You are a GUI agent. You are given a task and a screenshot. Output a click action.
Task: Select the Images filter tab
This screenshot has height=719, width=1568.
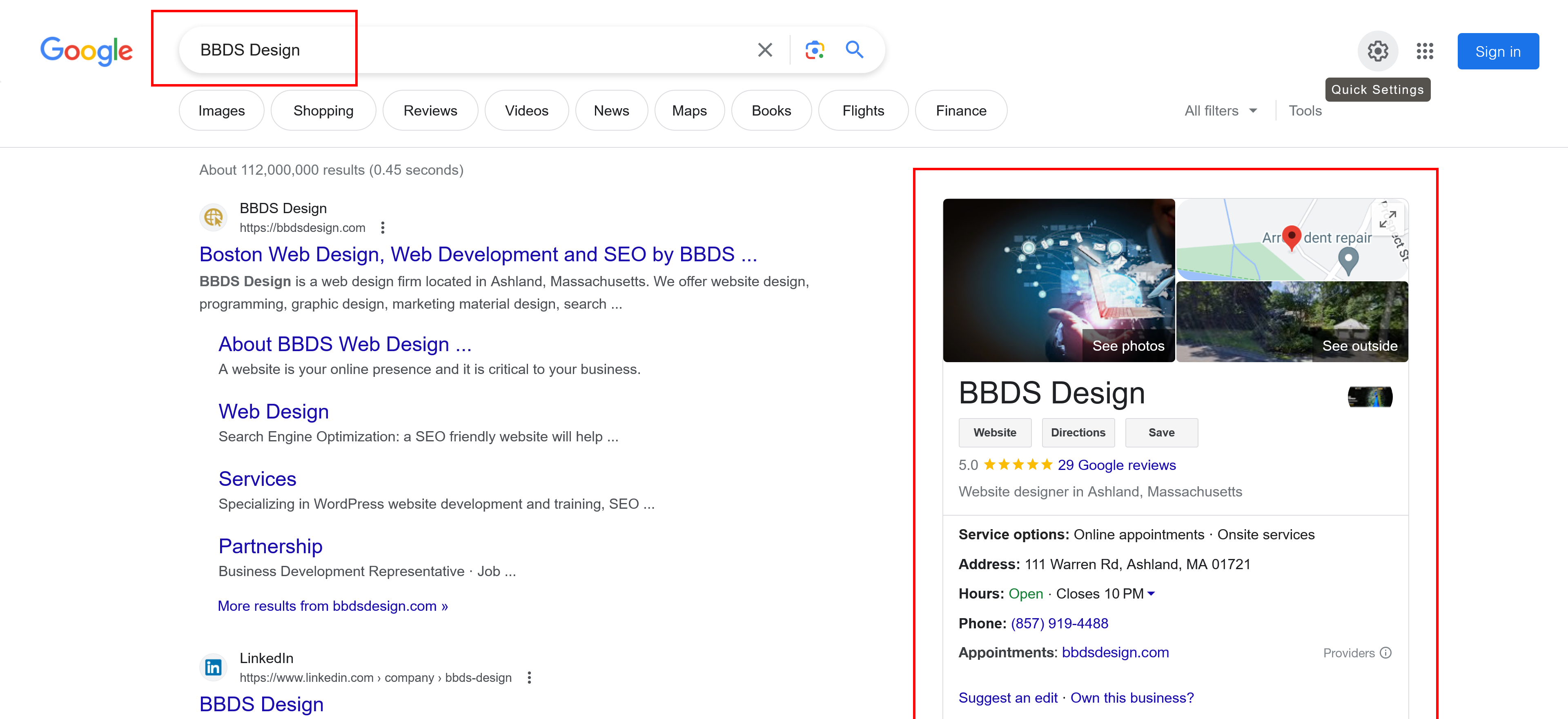(x=222, y=111)
